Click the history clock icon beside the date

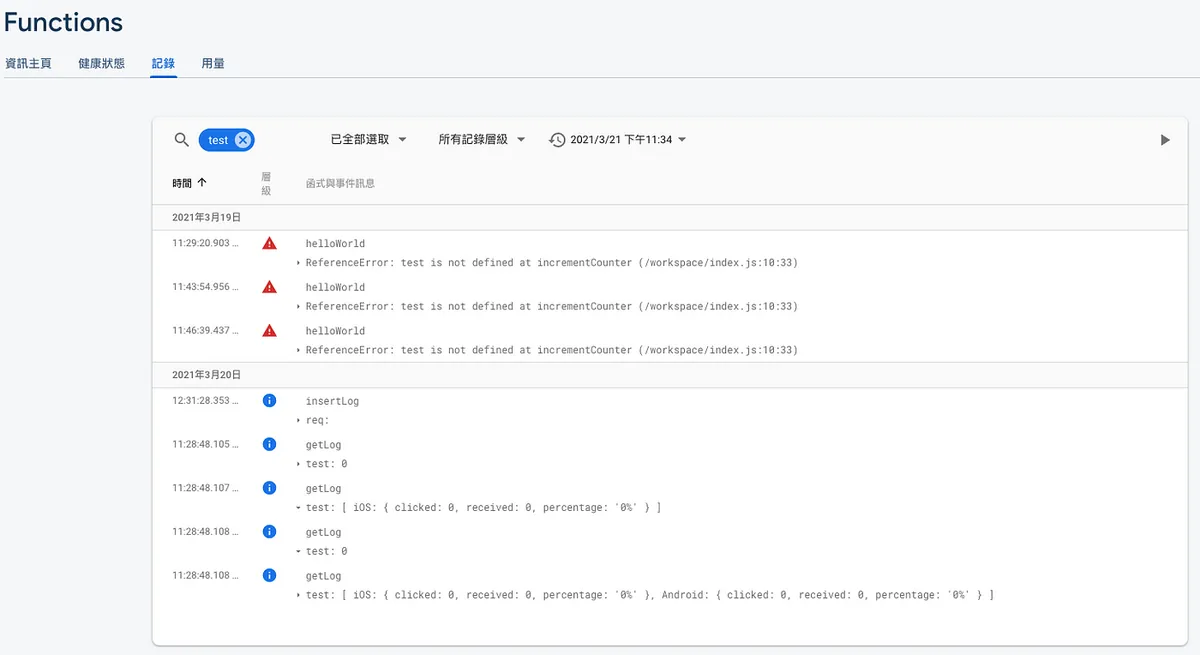(x=558, y=140)
